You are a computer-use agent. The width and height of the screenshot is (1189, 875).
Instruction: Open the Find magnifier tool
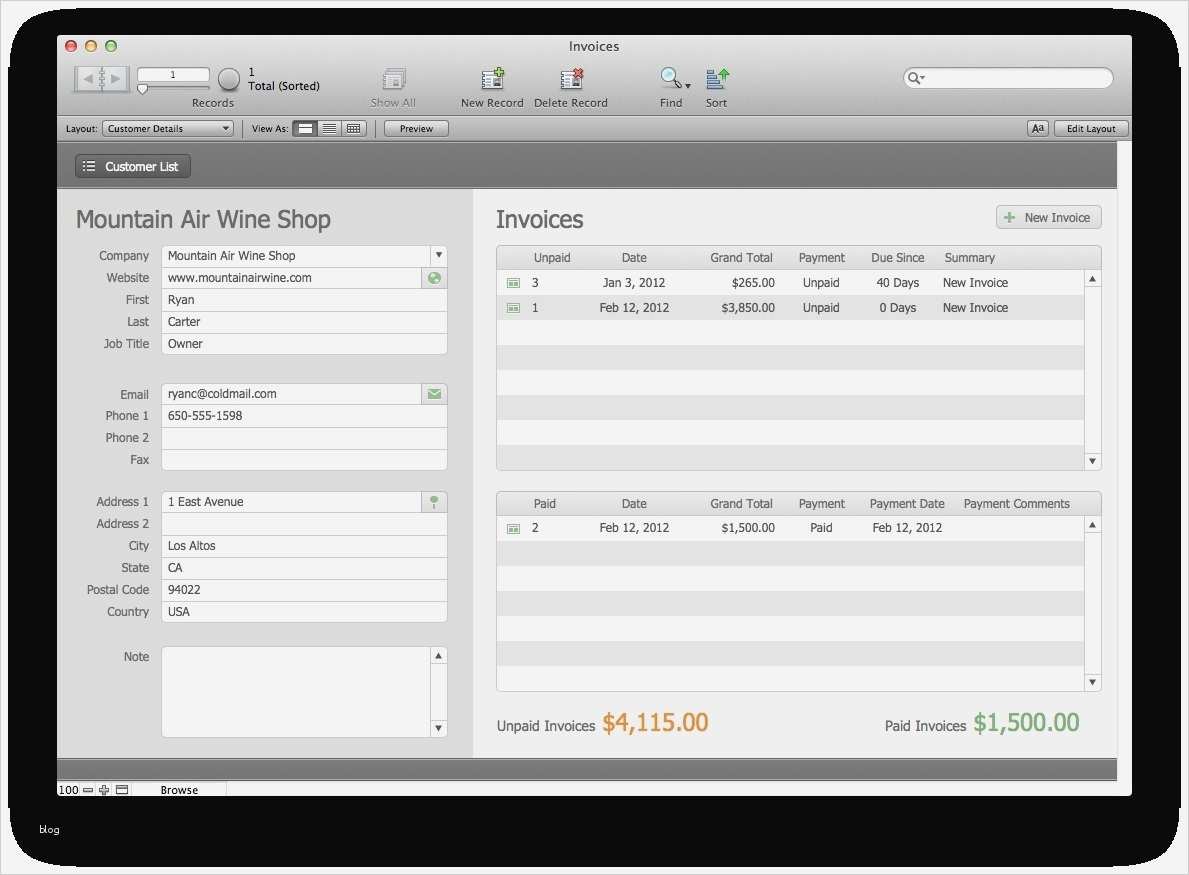coord(670,77)
